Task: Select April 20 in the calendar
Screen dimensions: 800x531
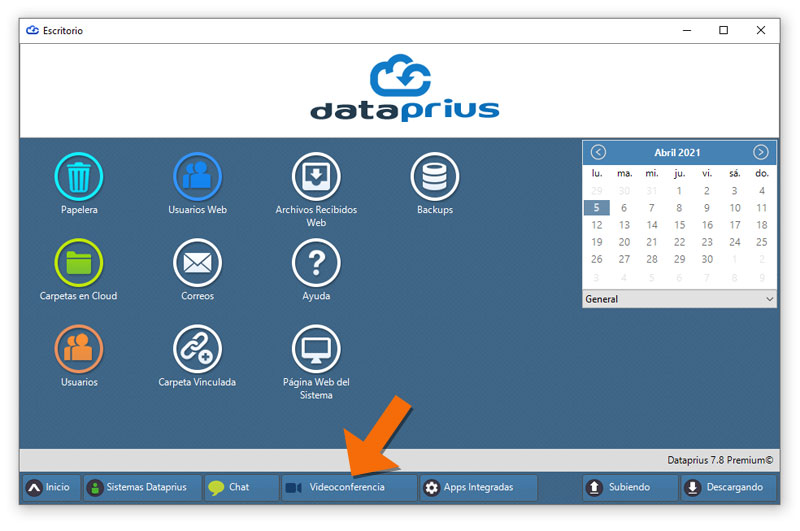Action: coord(624,242)
